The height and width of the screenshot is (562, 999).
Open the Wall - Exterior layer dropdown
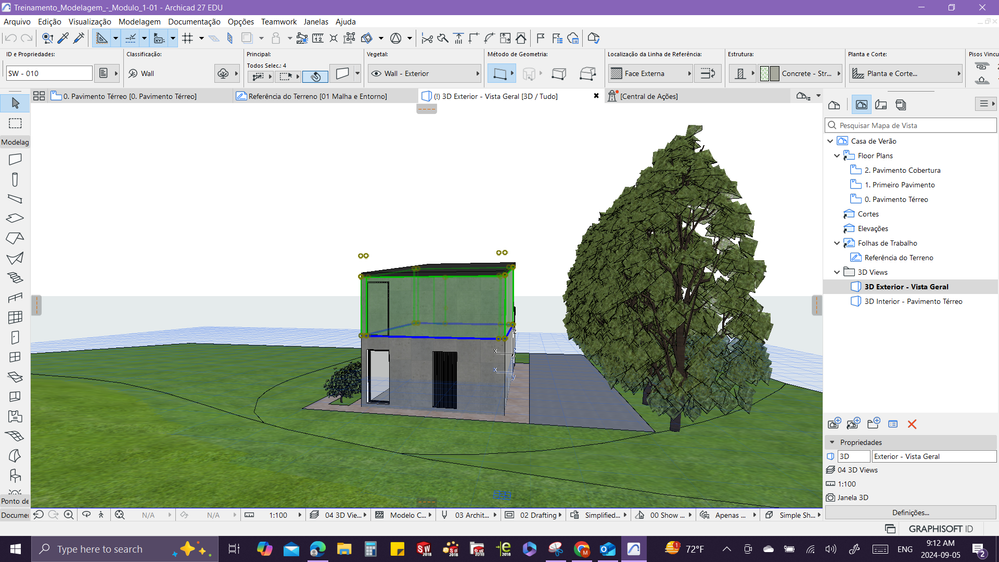pyautogui.click(x=424, y=73)
